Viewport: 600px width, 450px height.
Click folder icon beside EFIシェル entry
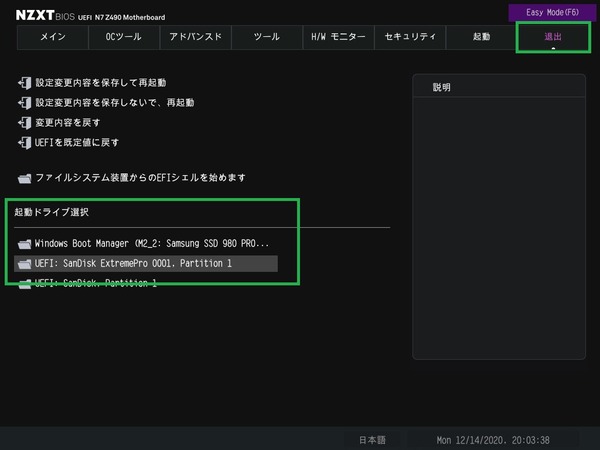[24, 178]
